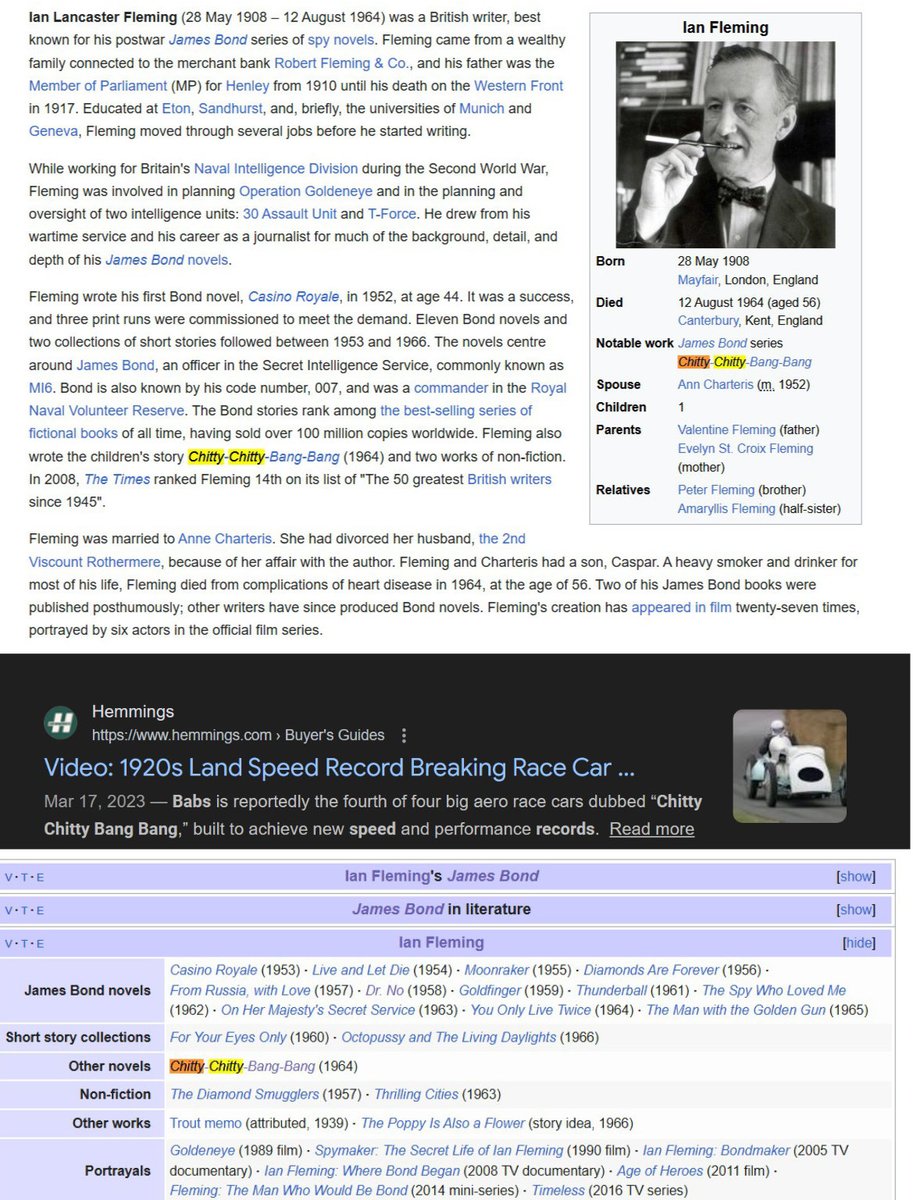Open the 'MI6' link
Screen dimensions: 913x1200
click(40, 388)
